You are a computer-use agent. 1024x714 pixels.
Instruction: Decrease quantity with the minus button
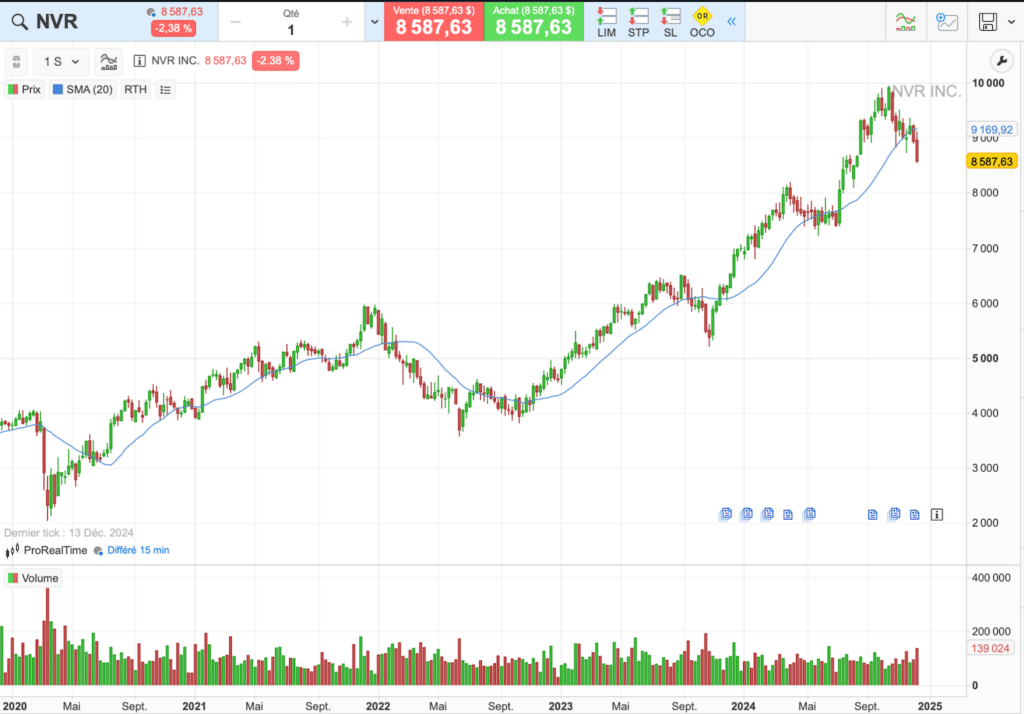tap(236, 22)
